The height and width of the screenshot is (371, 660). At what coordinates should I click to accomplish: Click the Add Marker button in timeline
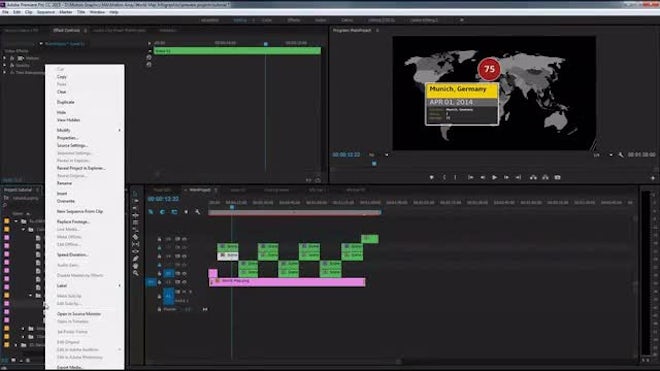(x=186, y=212)
